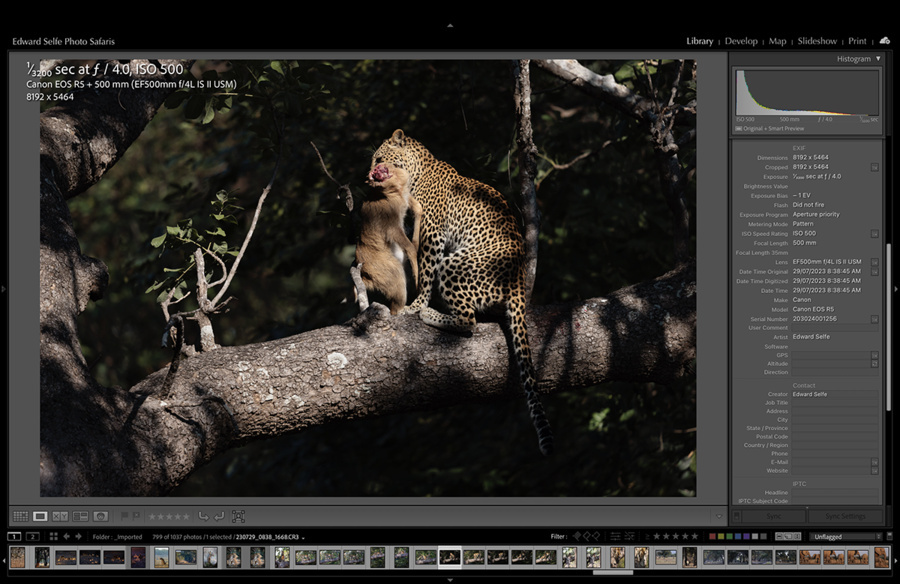900x584 pixels.
Task: Filter by blue color label
Action: point(738,536)
